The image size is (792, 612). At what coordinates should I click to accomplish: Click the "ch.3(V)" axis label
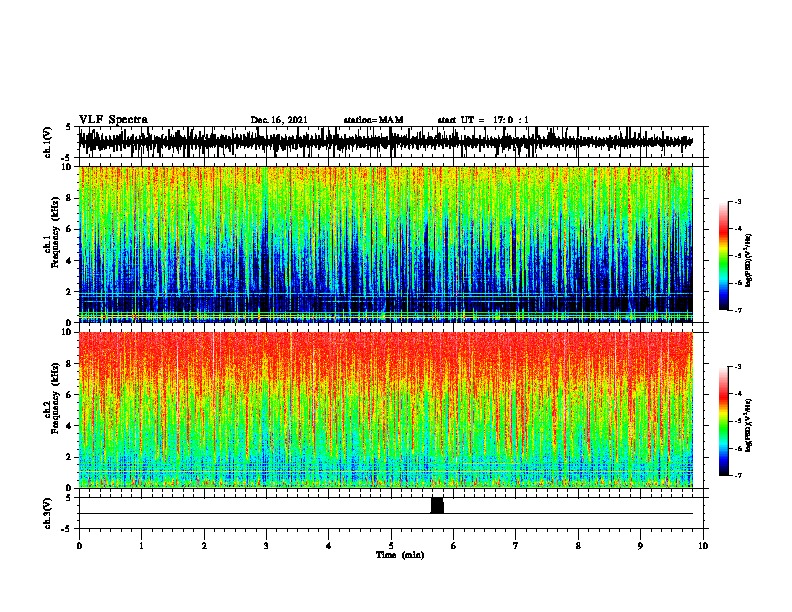pyautogui.click(x=48, y=513)
